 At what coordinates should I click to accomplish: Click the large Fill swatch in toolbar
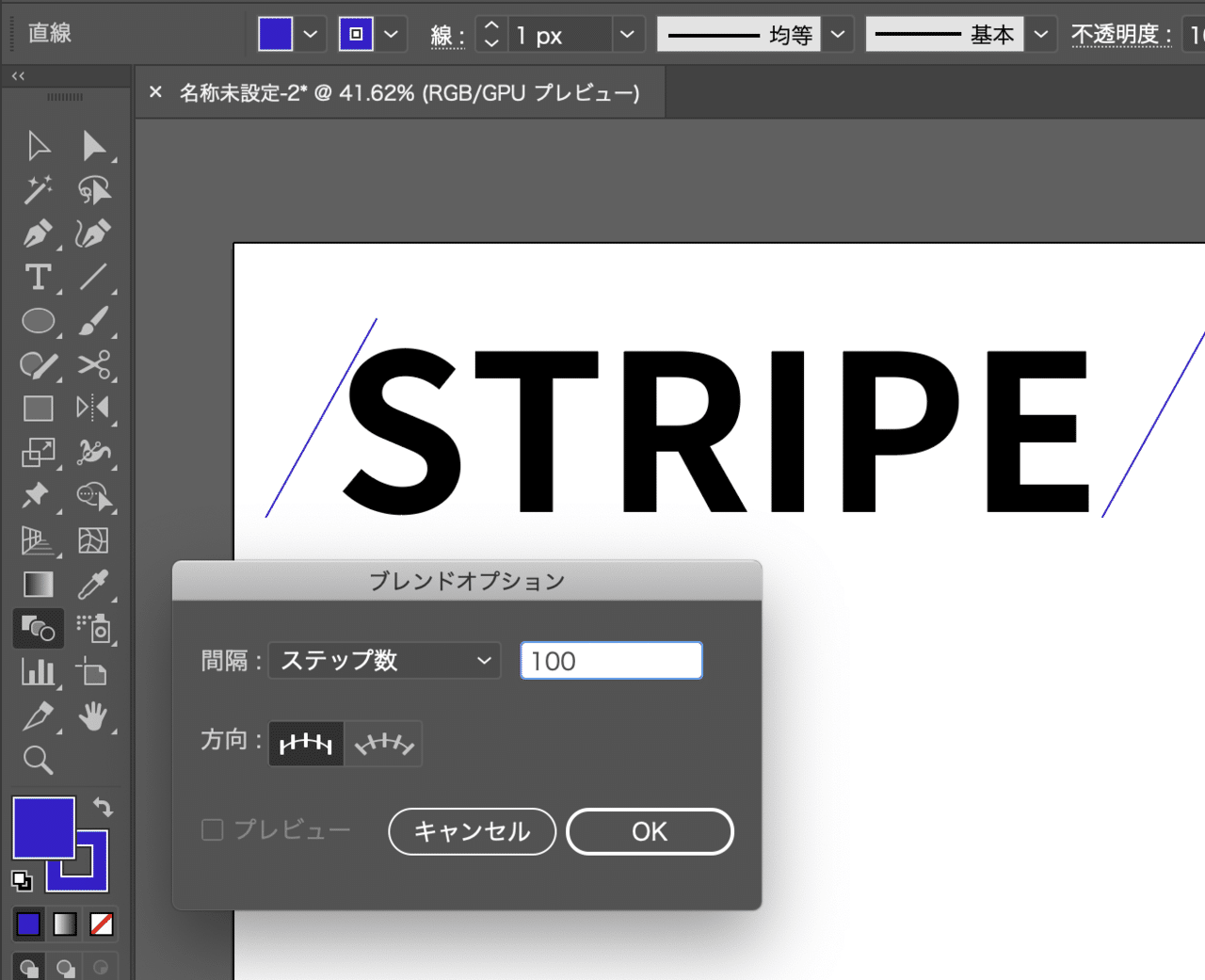point(43,827)
